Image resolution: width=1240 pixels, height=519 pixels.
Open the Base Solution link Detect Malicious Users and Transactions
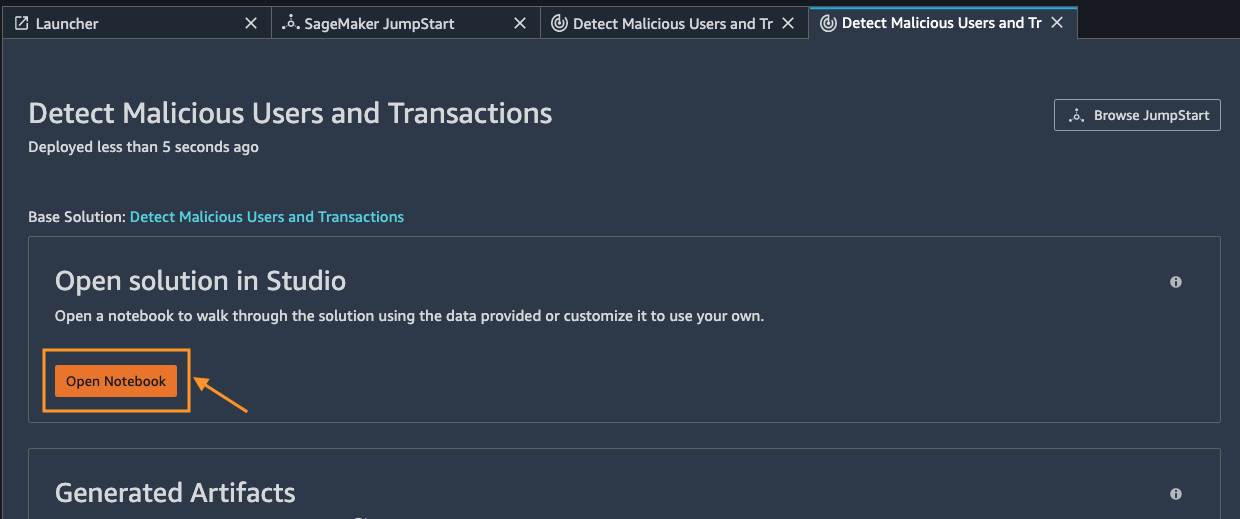tap(267, 216)
